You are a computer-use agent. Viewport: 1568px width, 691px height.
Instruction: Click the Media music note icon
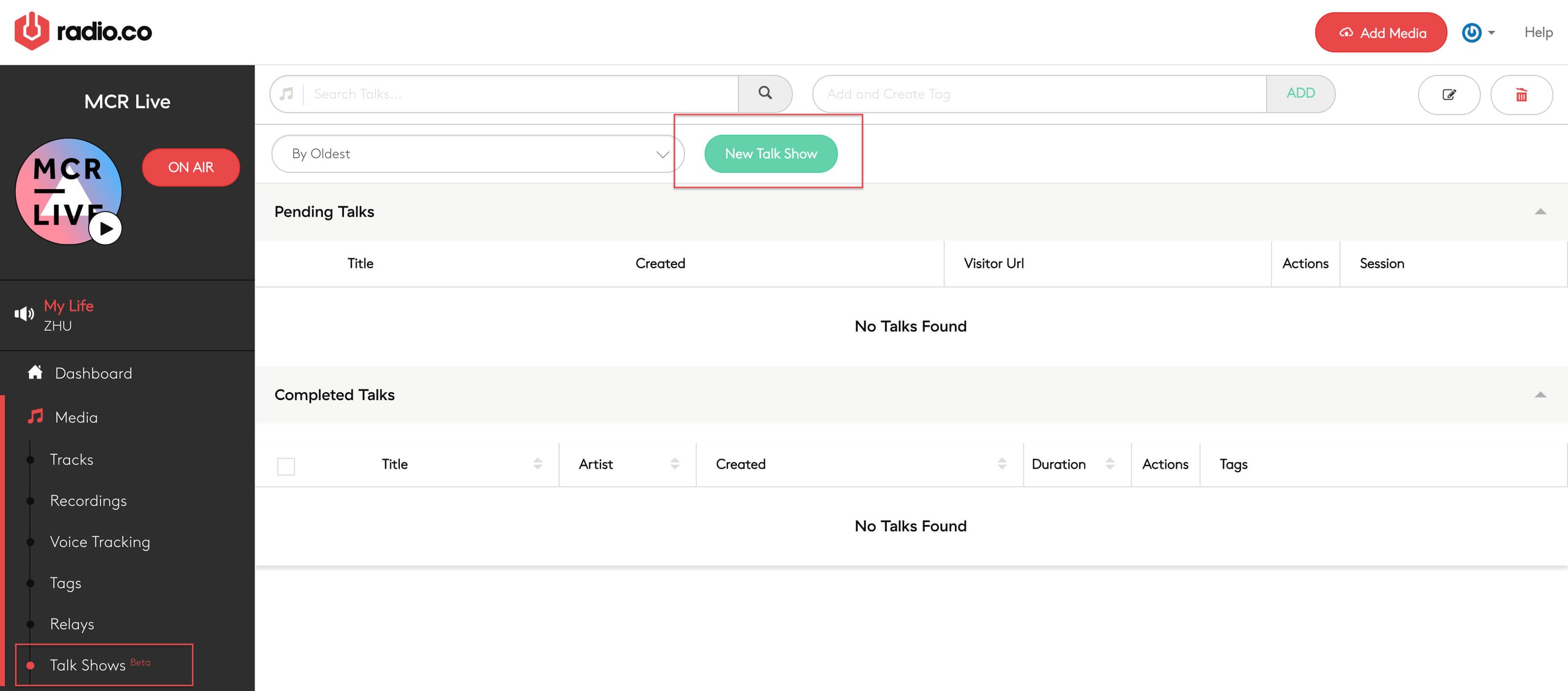coord(36,417)
